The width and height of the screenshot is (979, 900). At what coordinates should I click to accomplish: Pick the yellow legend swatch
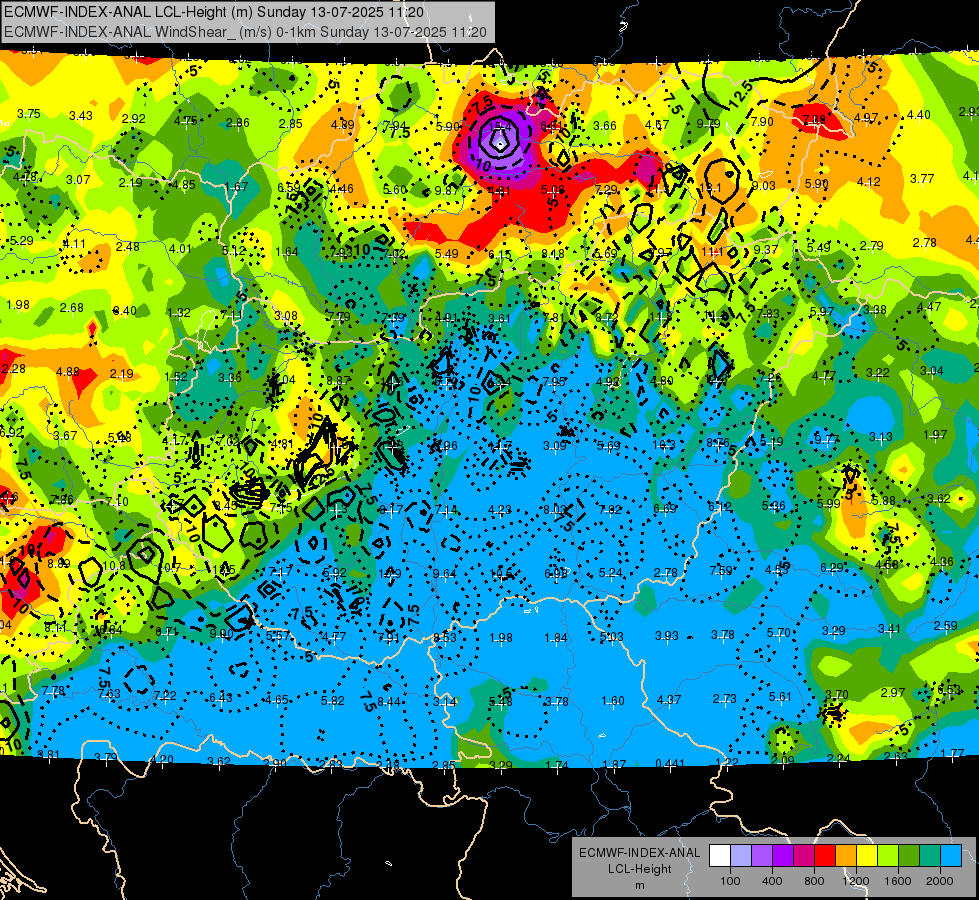point(867,856)
